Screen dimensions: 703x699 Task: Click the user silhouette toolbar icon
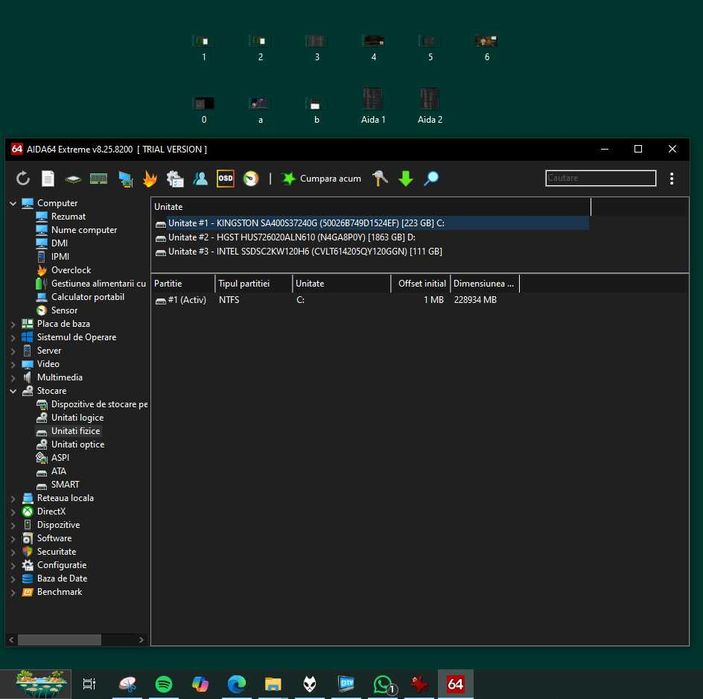tap(200, 178)
